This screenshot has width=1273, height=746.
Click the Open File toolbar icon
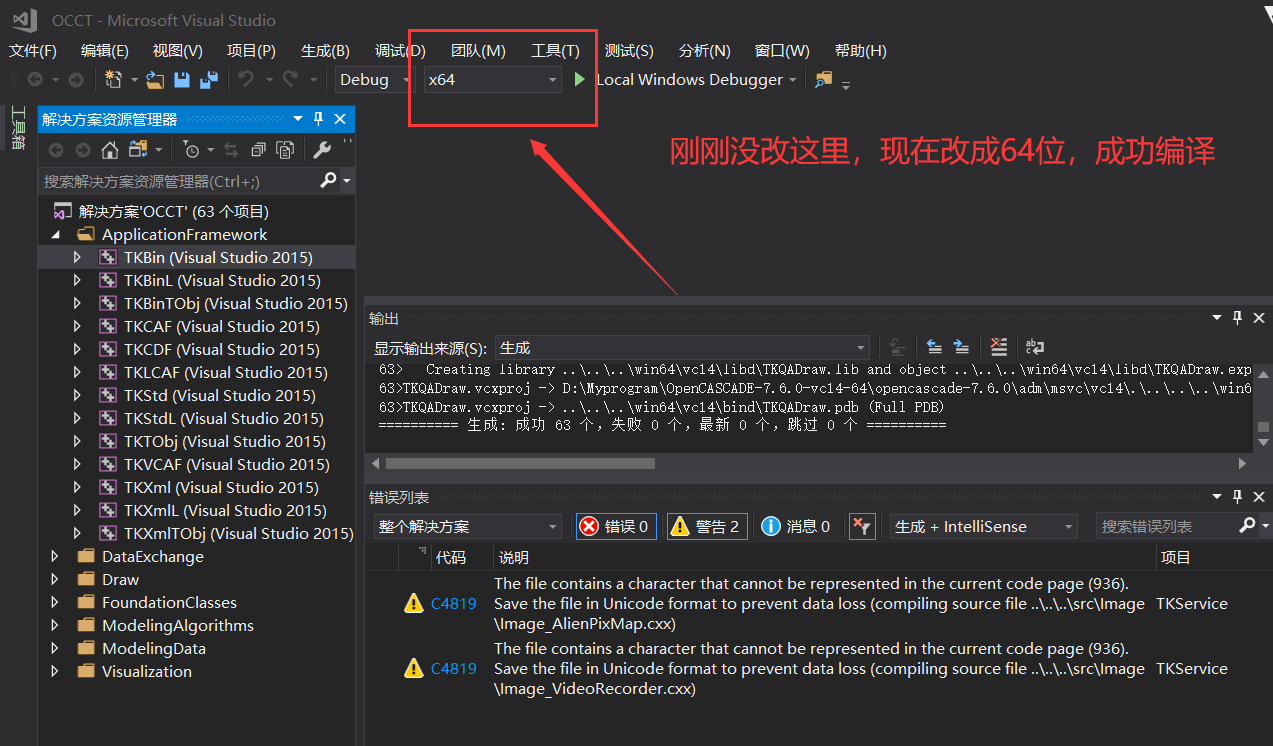(155, 80)
